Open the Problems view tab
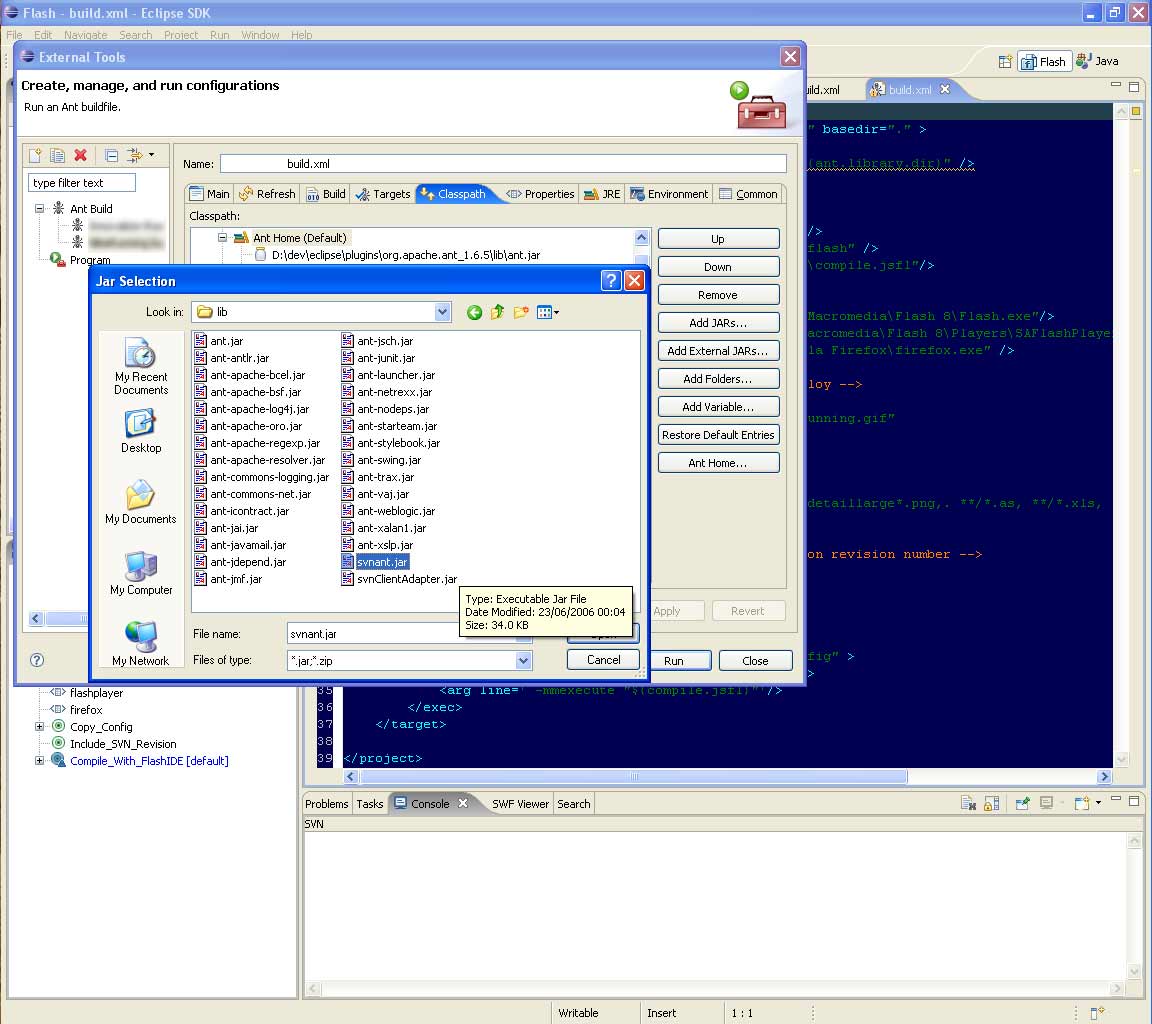 326,804
